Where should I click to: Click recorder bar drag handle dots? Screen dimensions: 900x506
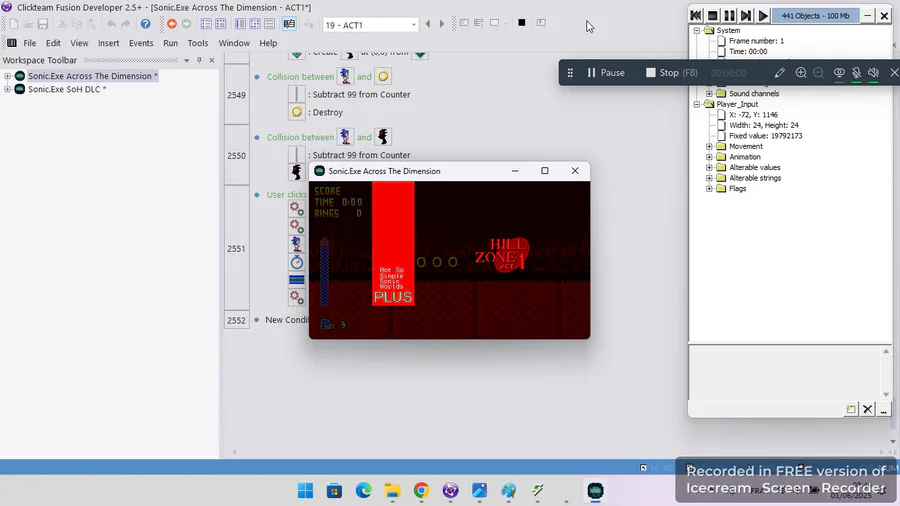(x=570, y=73)
